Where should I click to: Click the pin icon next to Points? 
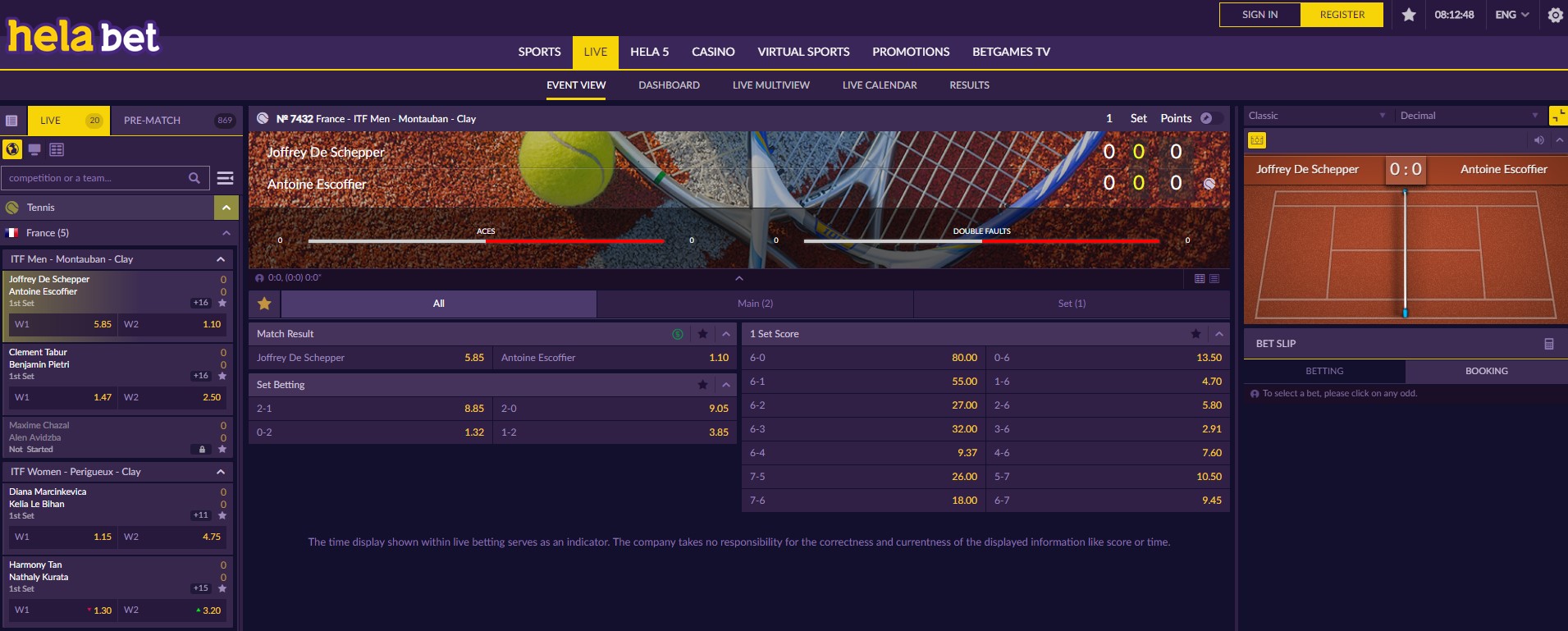click(x=1206, y=118)
